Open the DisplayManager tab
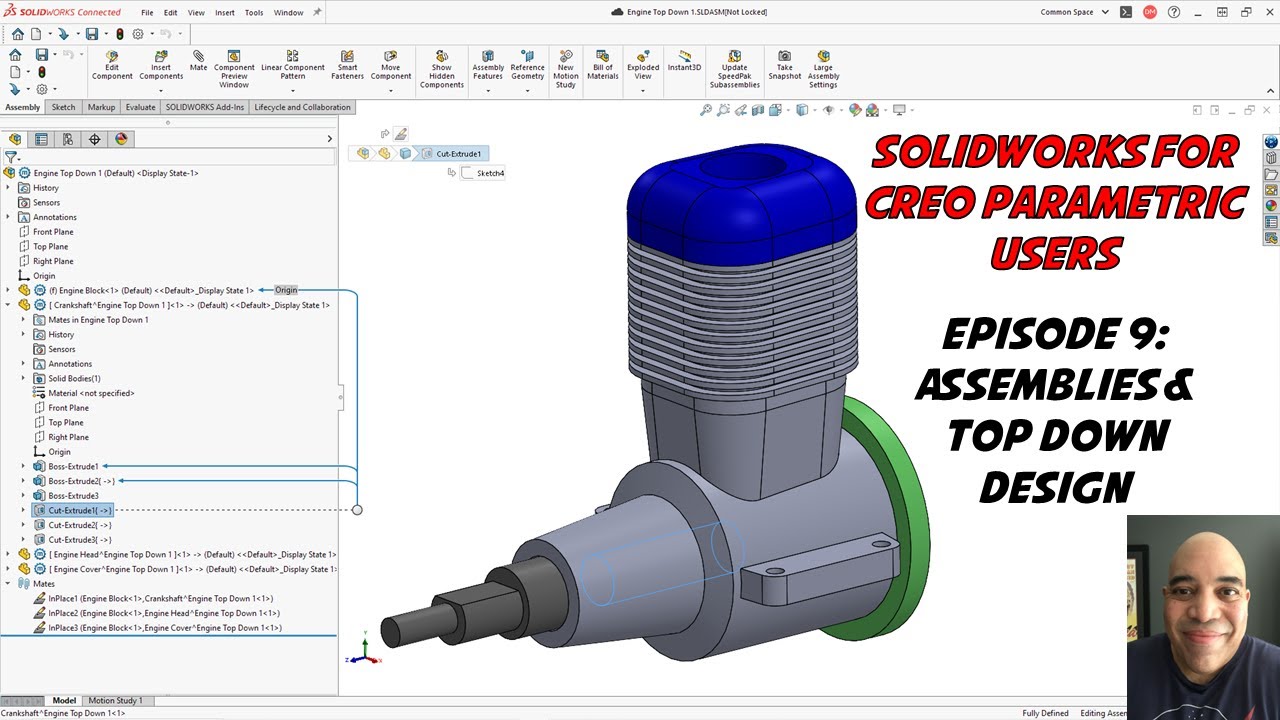1280x720 pixels. (122, 139)
